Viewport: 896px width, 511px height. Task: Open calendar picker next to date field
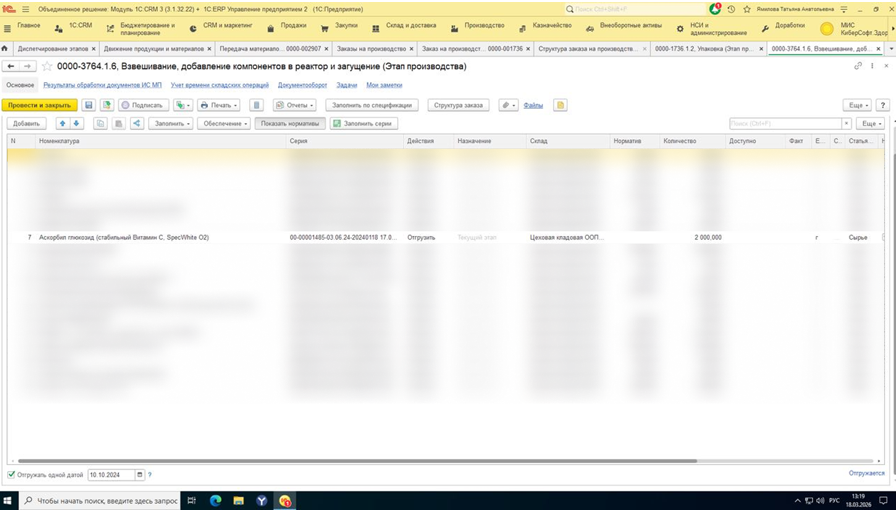coord(140,474)
